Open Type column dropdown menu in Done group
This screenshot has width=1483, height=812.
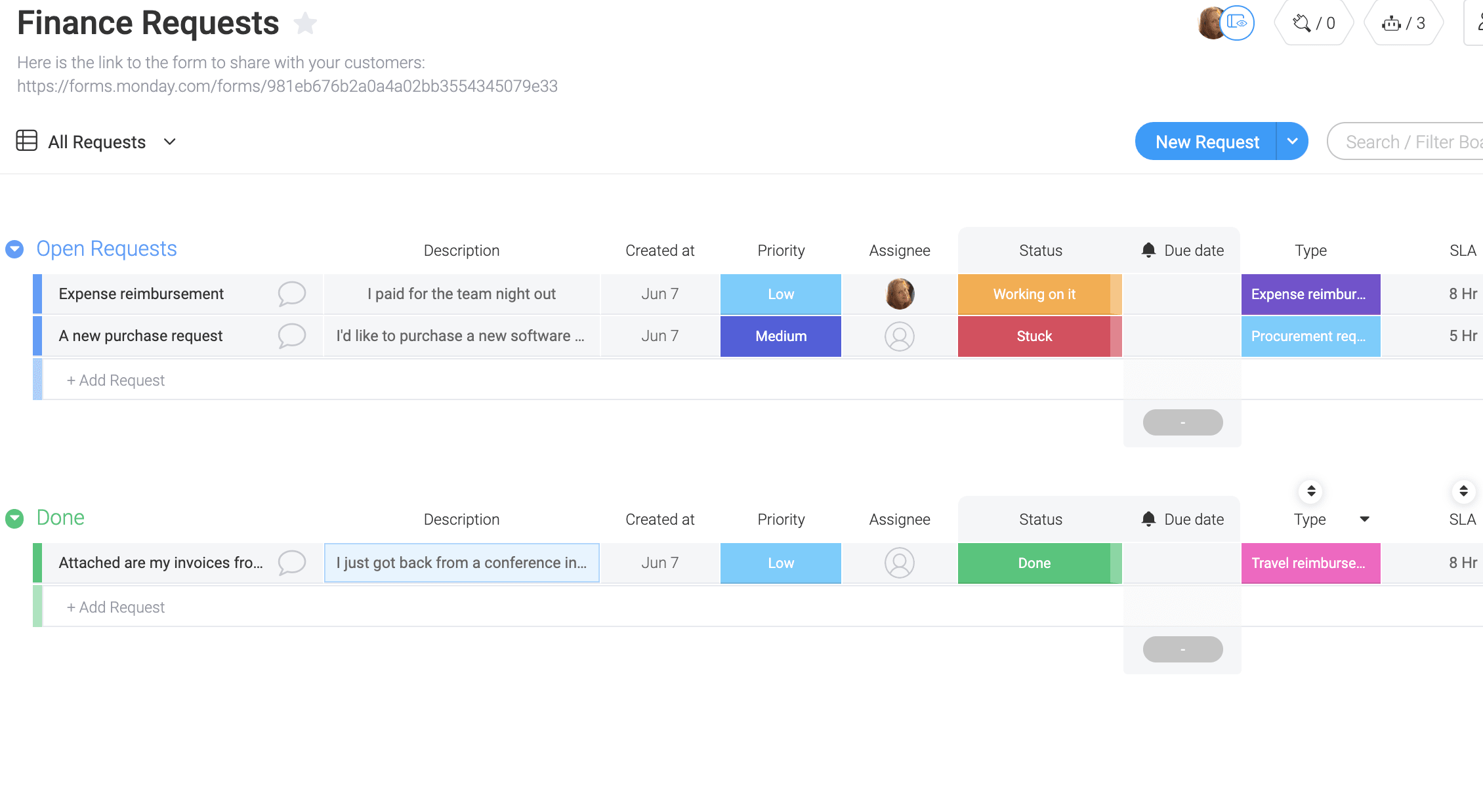pyautogui.click(x=1364, y=519)
